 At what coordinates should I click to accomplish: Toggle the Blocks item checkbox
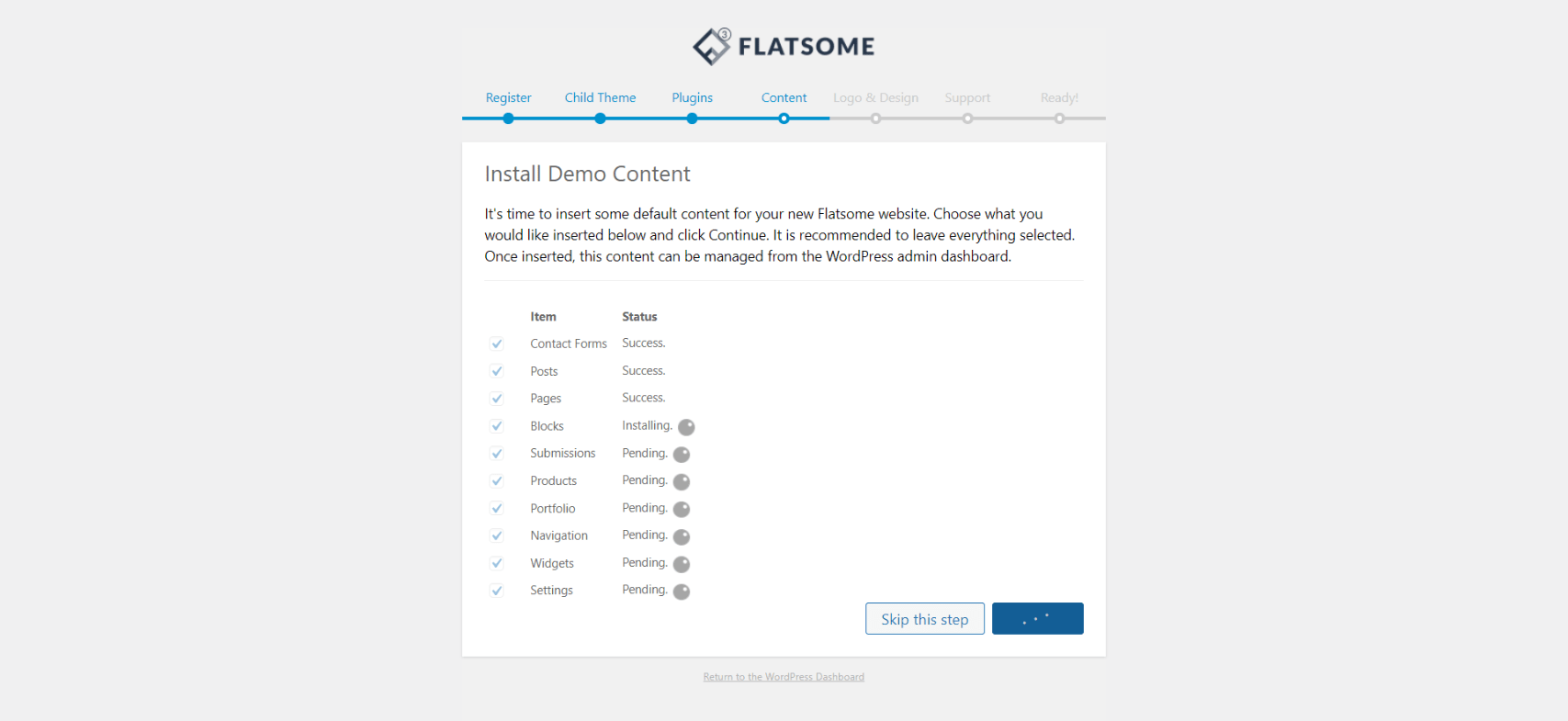tap(497, 426)
